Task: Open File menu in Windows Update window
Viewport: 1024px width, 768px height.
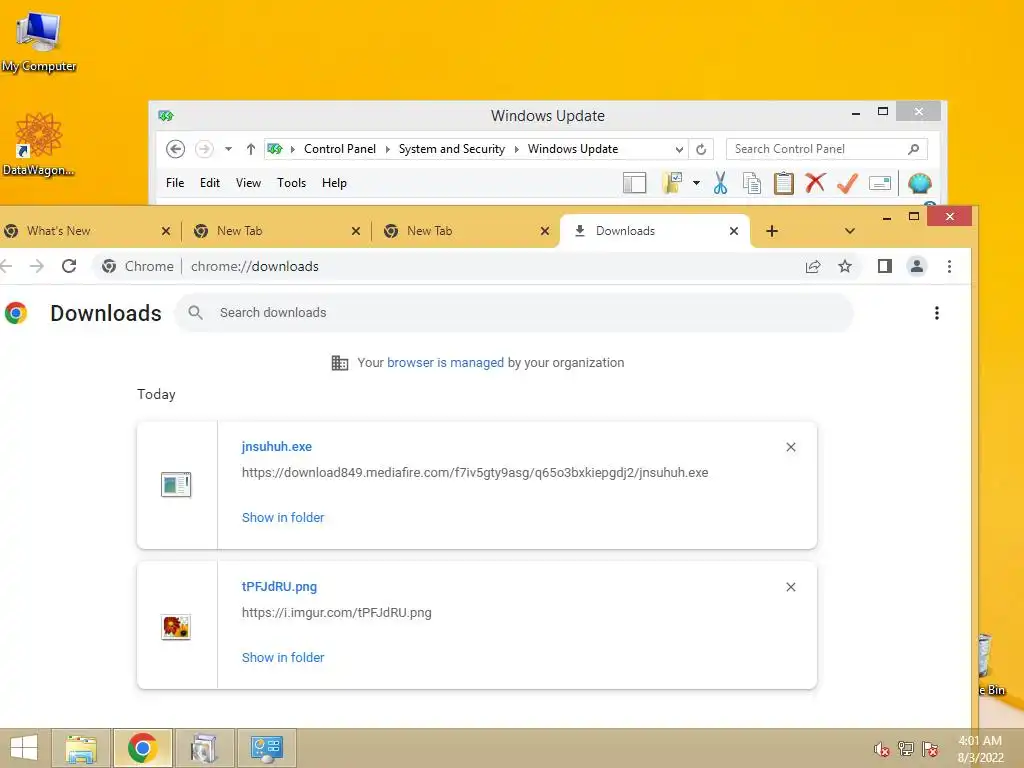Action: (175, 183)
